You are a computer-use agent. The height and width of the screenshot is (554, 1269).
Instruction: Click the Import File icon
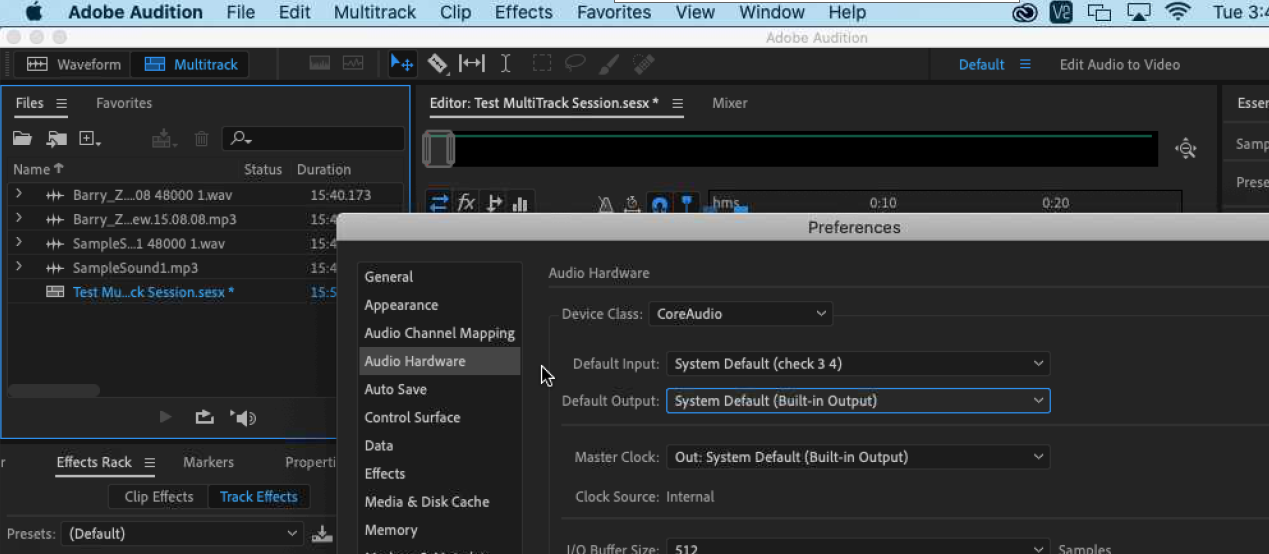(57, 139)
